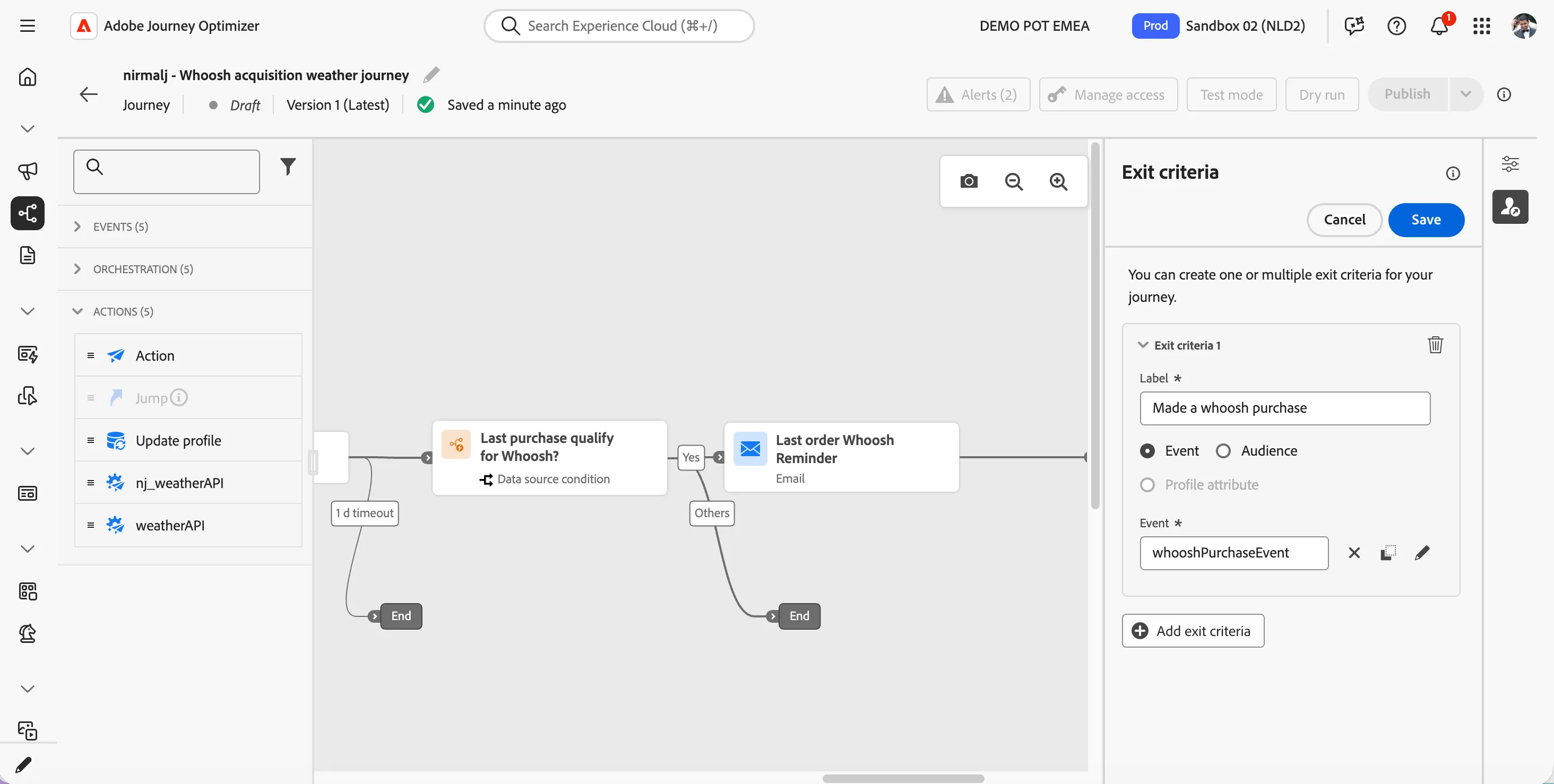Collapse the Exit criteria 1 panel
Viewport: 1554px width, 784px height.
click(1142, 345)
